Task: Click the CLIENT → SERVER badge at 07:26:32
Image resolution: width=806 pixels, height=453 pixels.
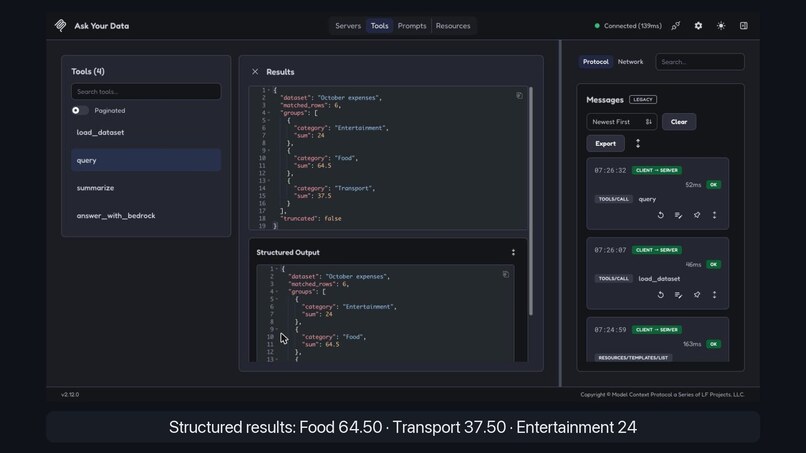Action: click(657, 170)
